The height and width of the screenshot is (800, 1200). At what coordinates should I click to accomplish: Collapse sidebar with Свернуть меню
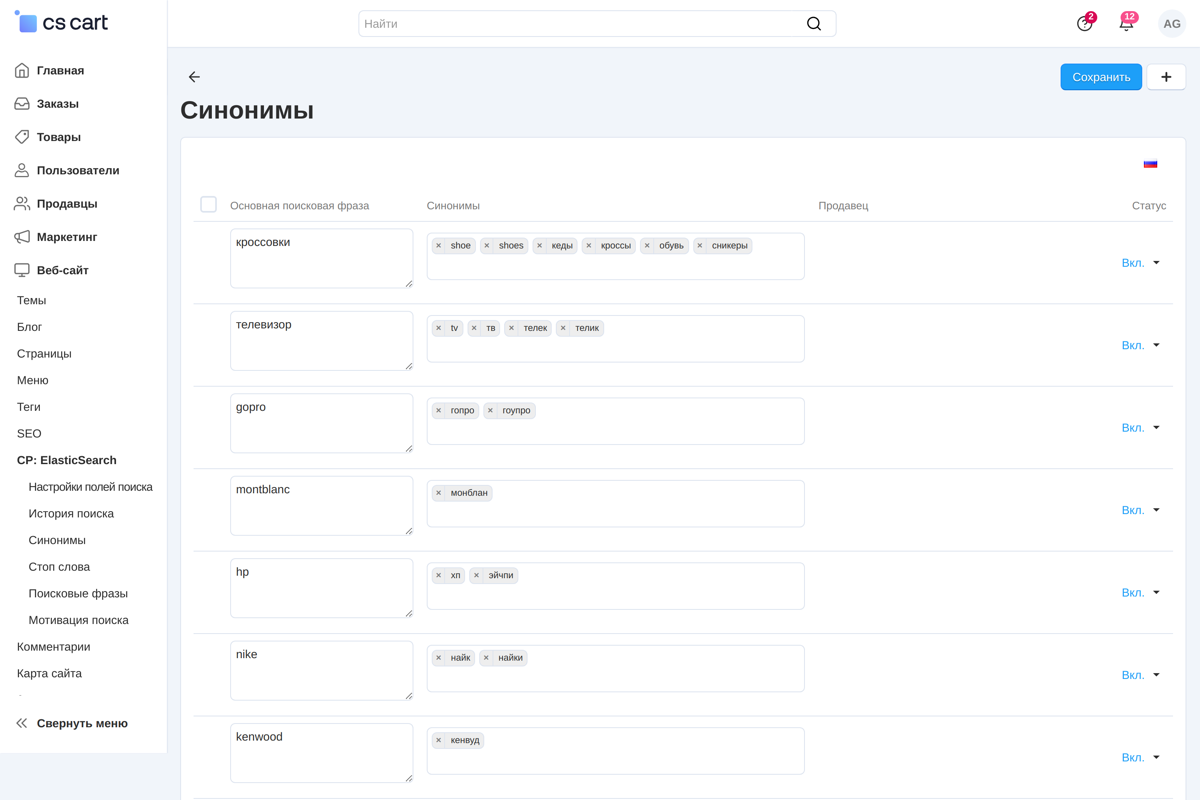(x=71, y=723)
